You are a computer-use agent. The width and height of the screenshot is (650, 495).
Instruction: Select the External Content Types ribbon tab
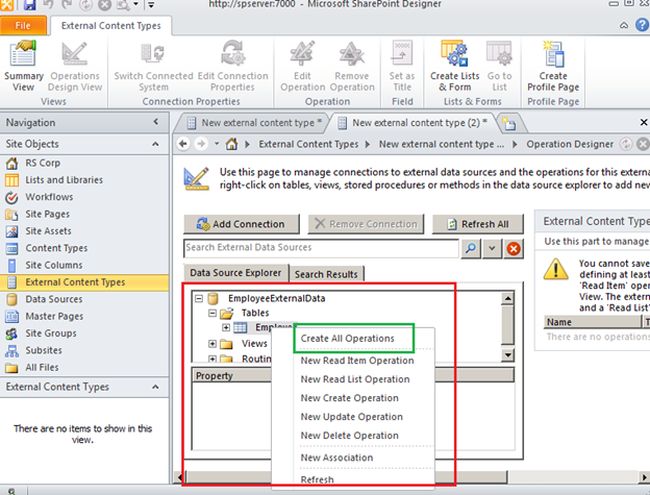[111, 26]
